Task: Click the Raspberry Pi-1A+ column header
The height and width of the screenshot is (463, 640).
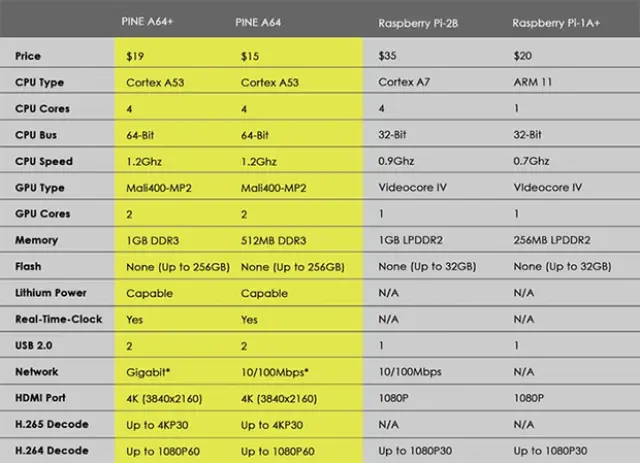Action: (x=556, y=21)
